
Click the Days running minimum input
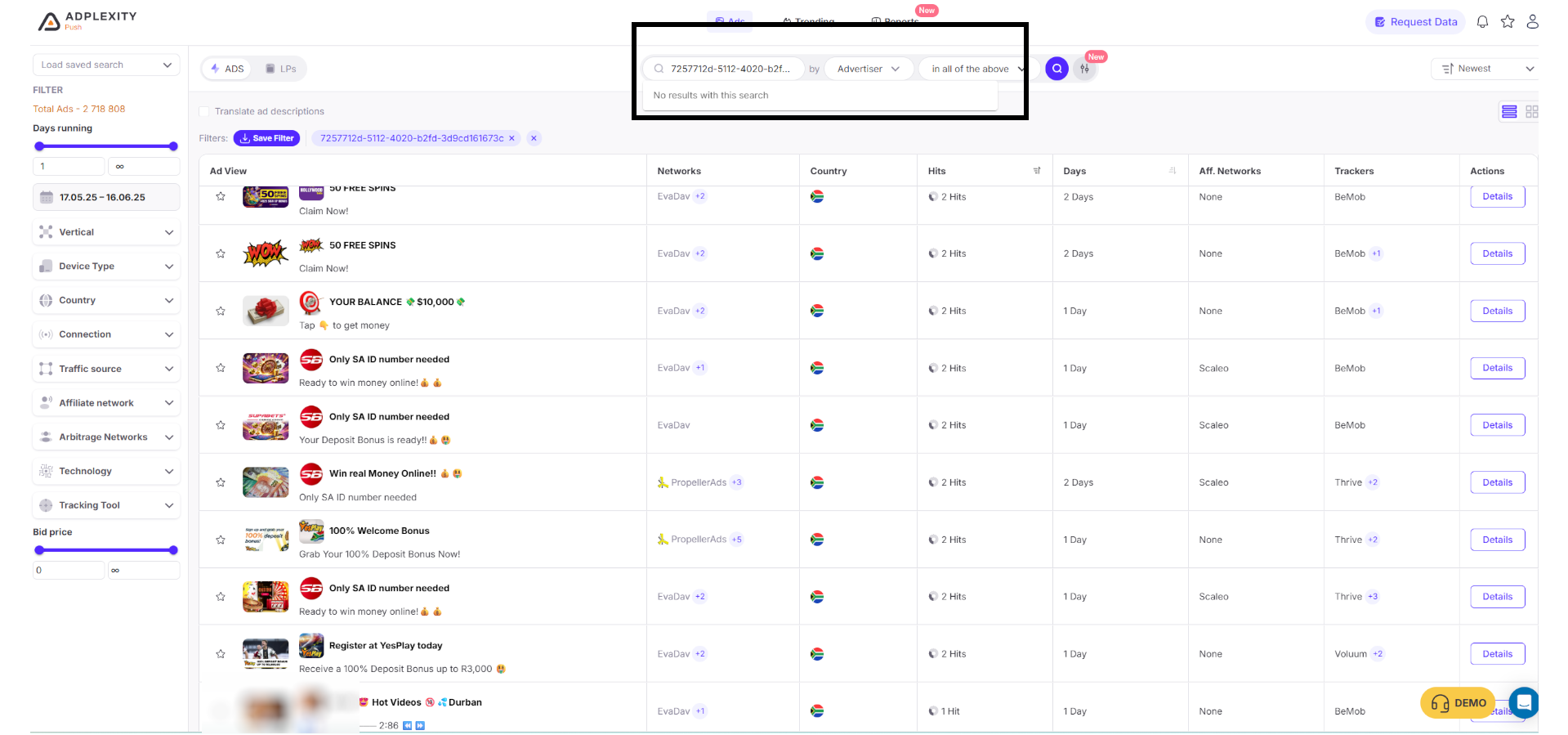tap(69, 166)
